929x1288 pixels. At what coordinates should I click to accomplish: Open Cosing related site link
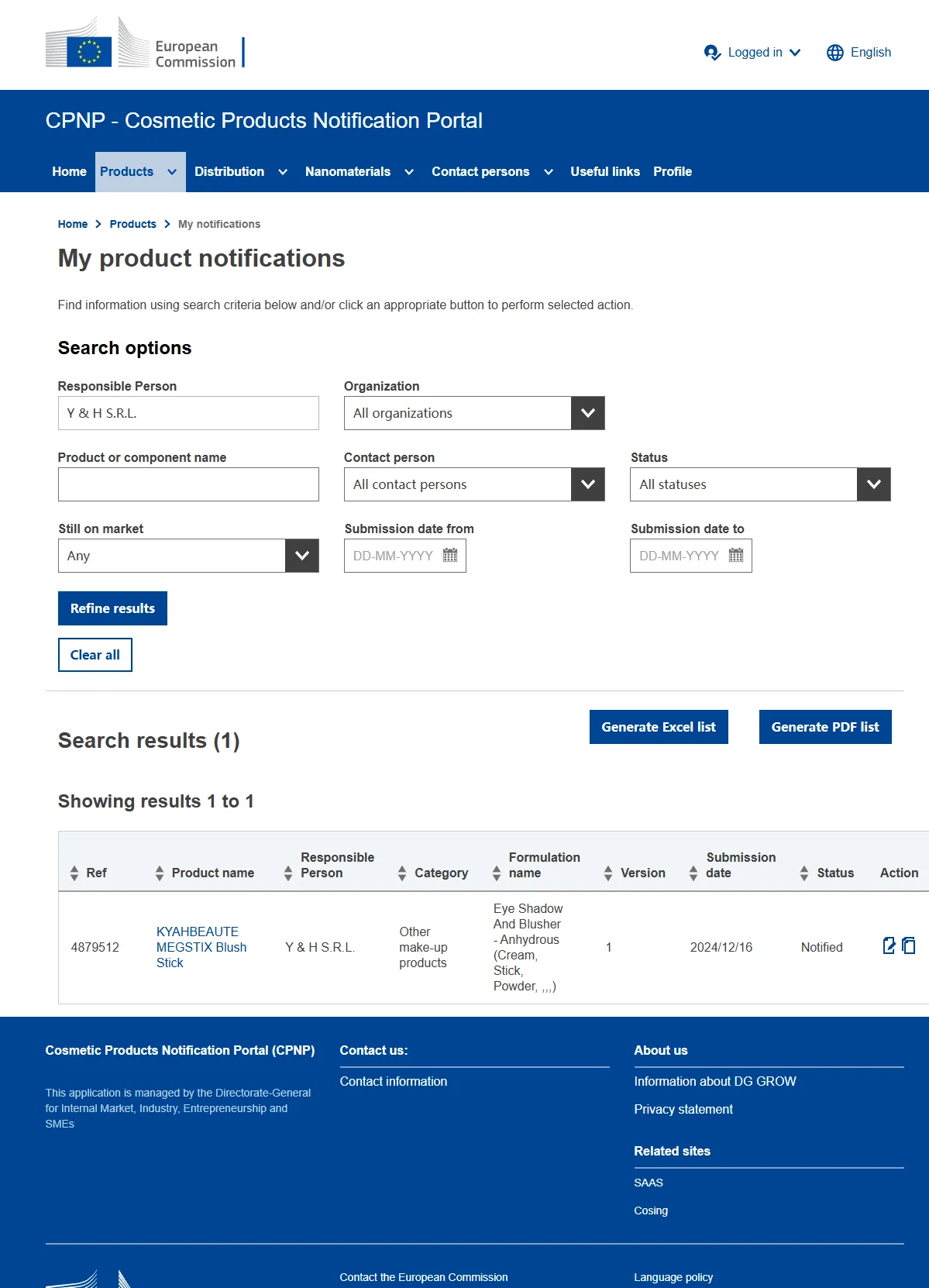[651, 1211]
